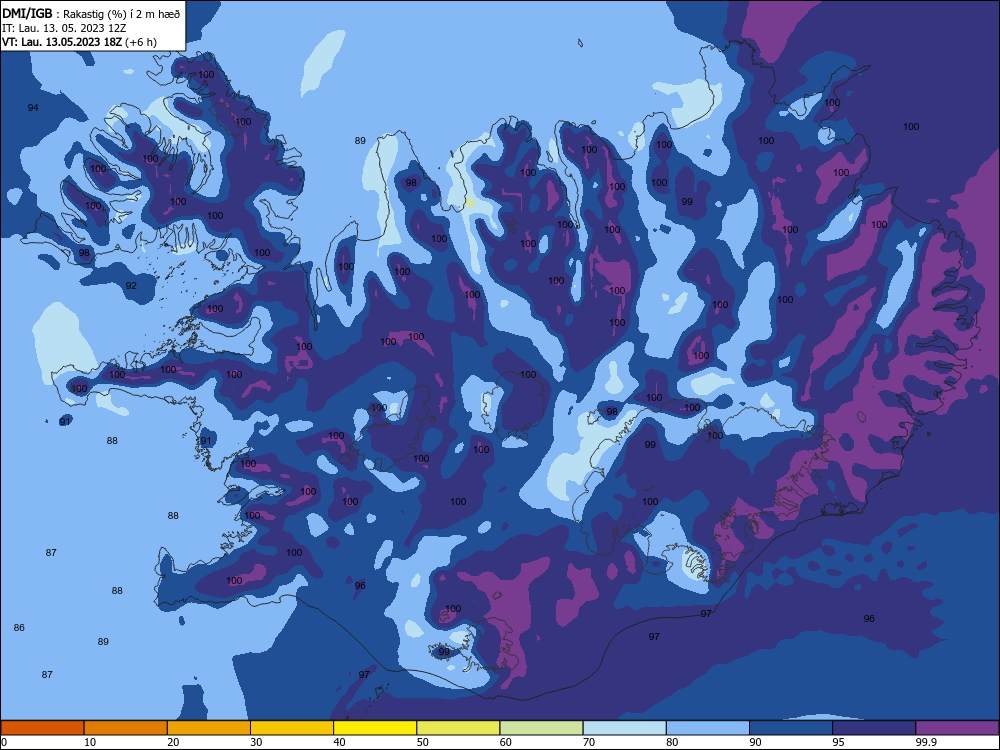
Task: Click the humidity value '86' on the map
Action: point(19,628)
